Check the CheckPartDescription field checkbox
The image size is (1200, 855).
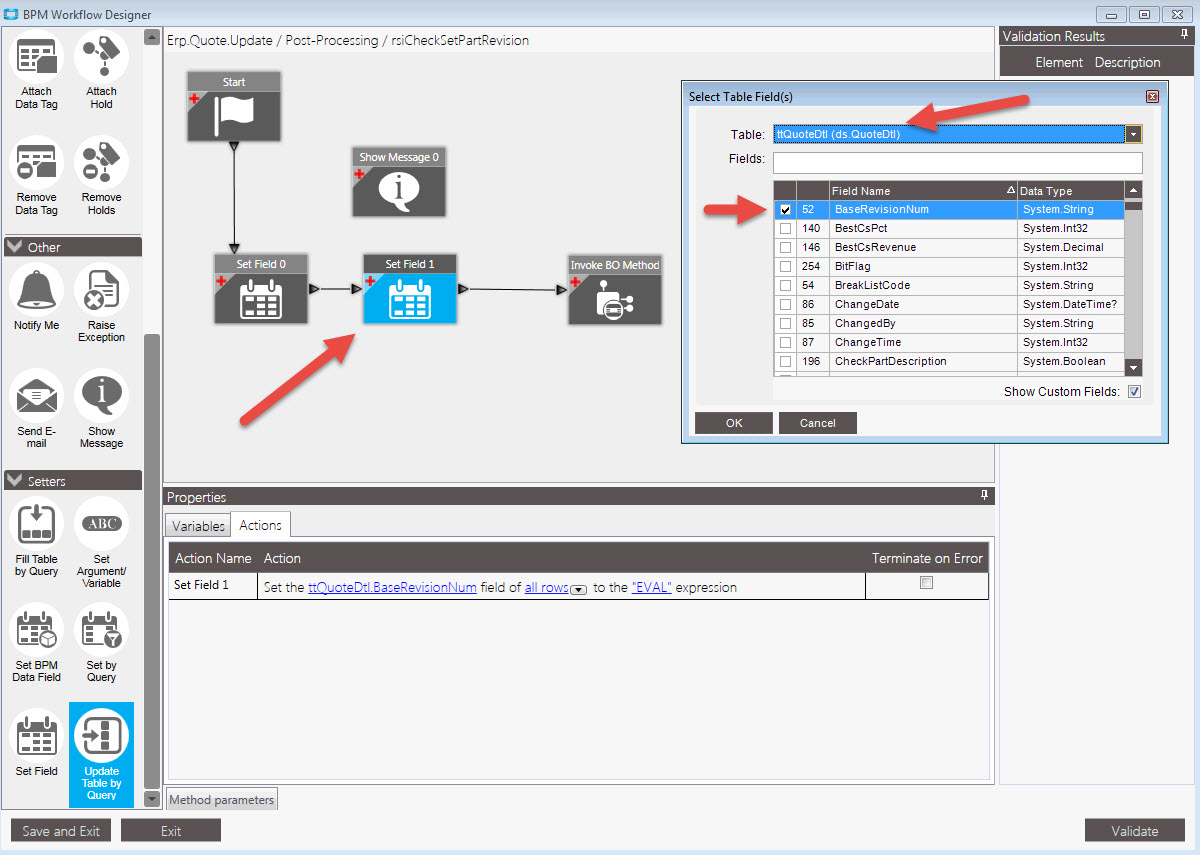tap(785, 362)
